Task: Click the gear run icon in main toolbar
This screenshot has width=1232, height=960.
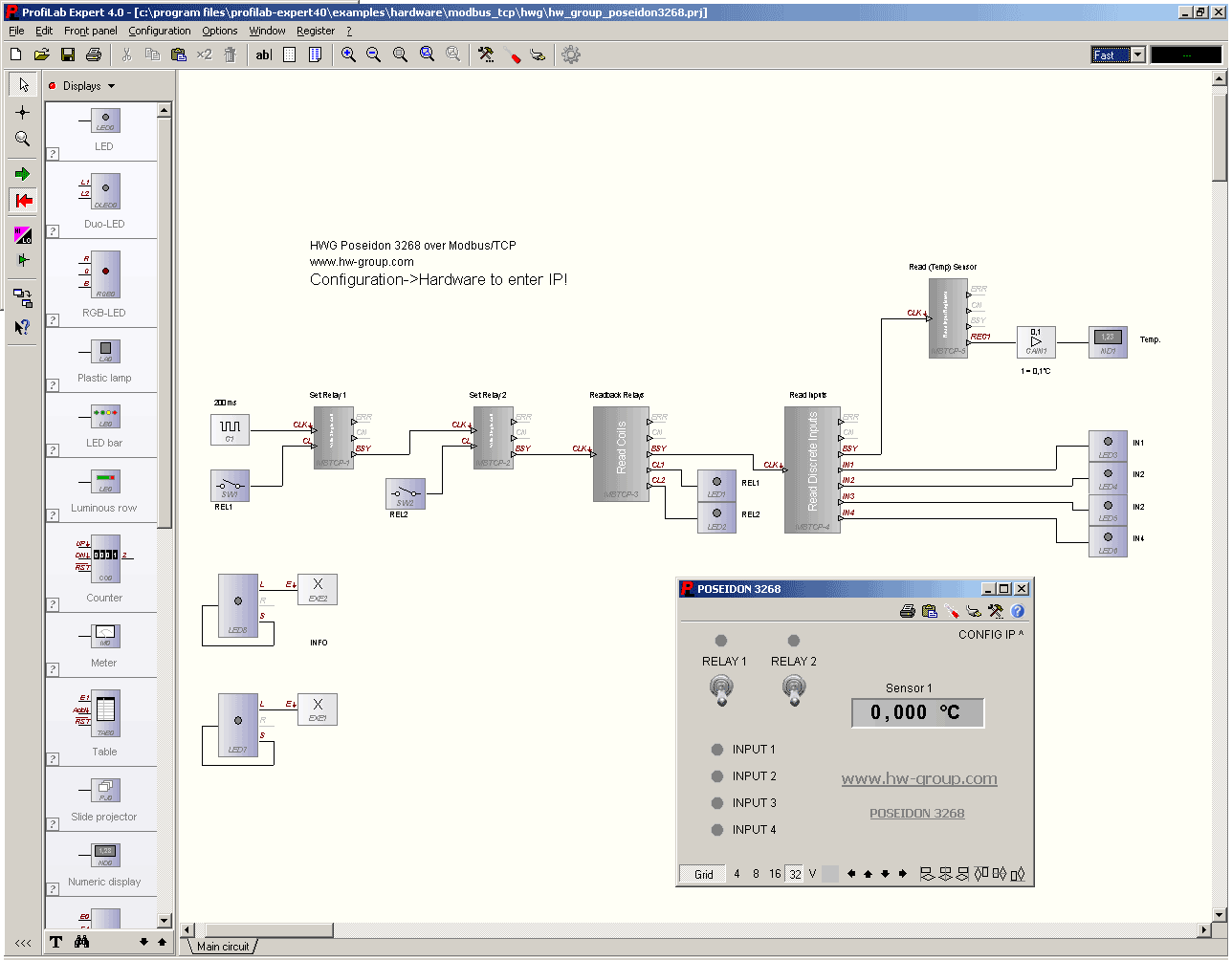Action: (x=571, y=55)
